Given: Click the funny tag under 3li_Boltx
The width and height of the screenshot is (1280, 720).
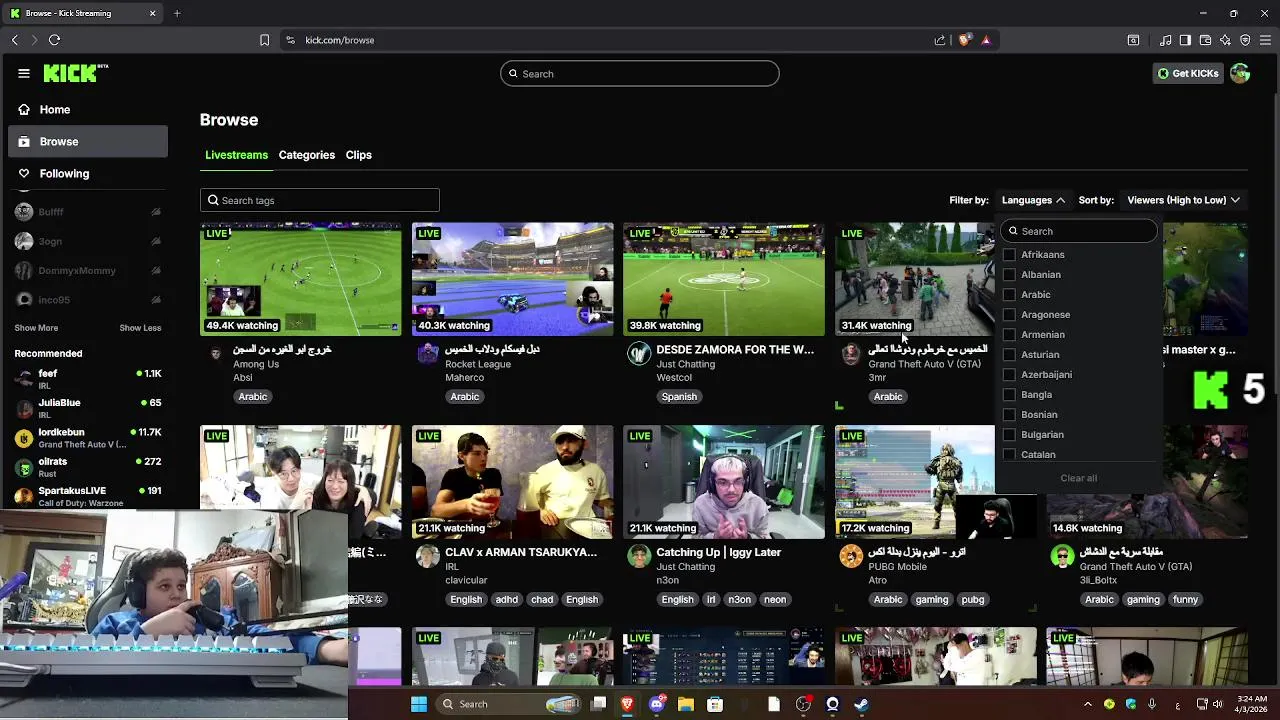Looking at the screenshot, I should [1186, 600].
